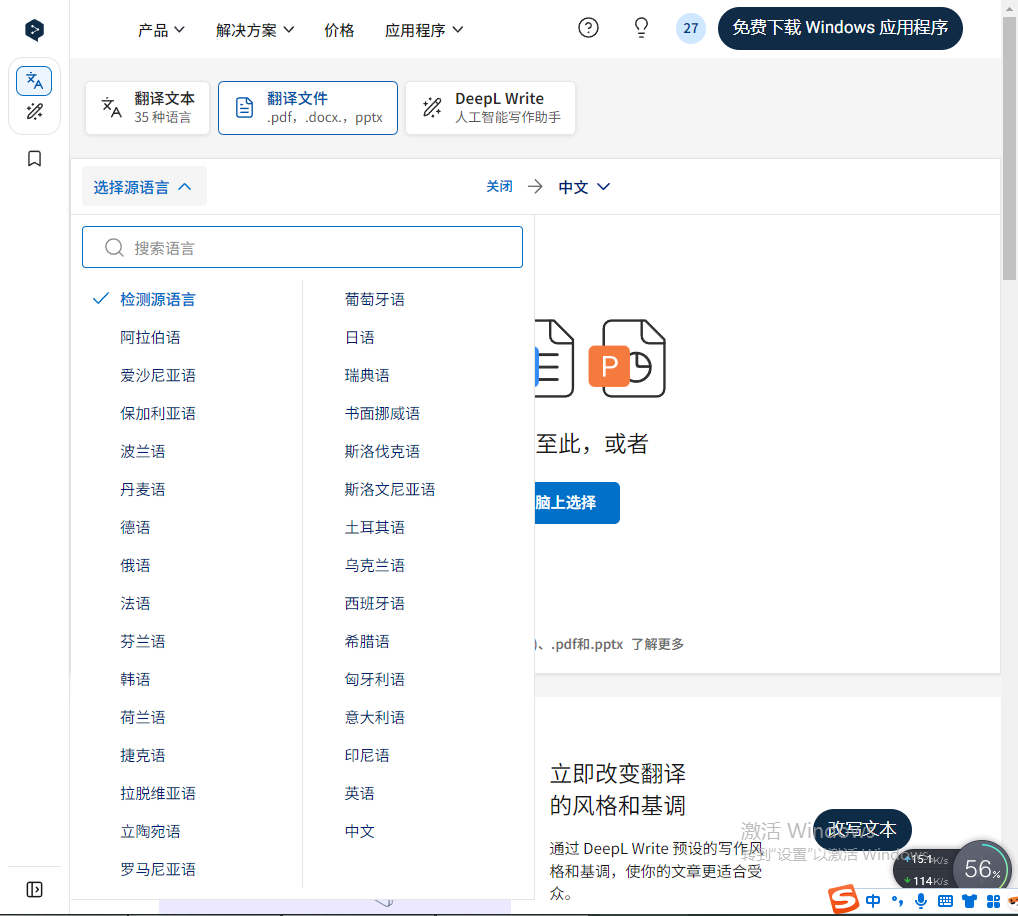Click the 改写文本 button
Screen dimensions: 1018x916
862,829
